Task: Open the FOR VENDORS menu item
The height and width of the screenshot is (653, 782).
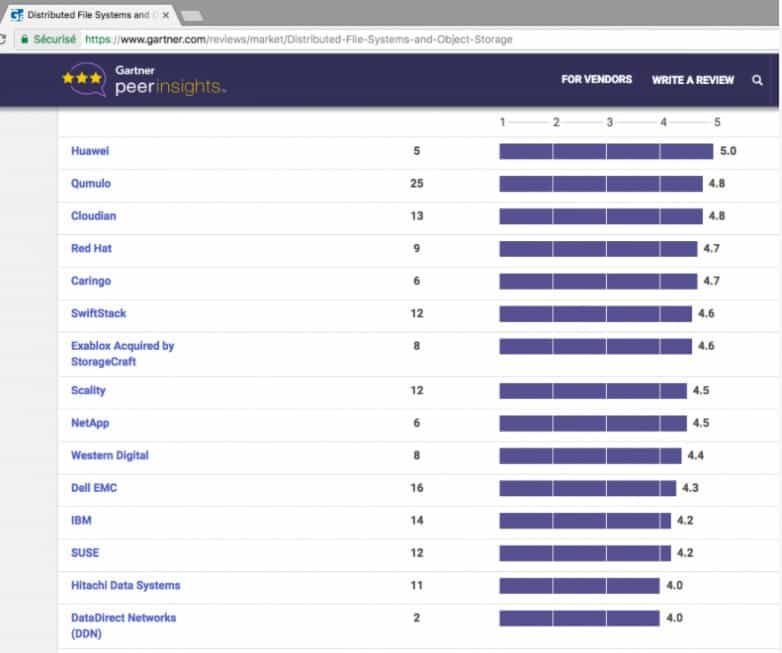Action: 596,79
